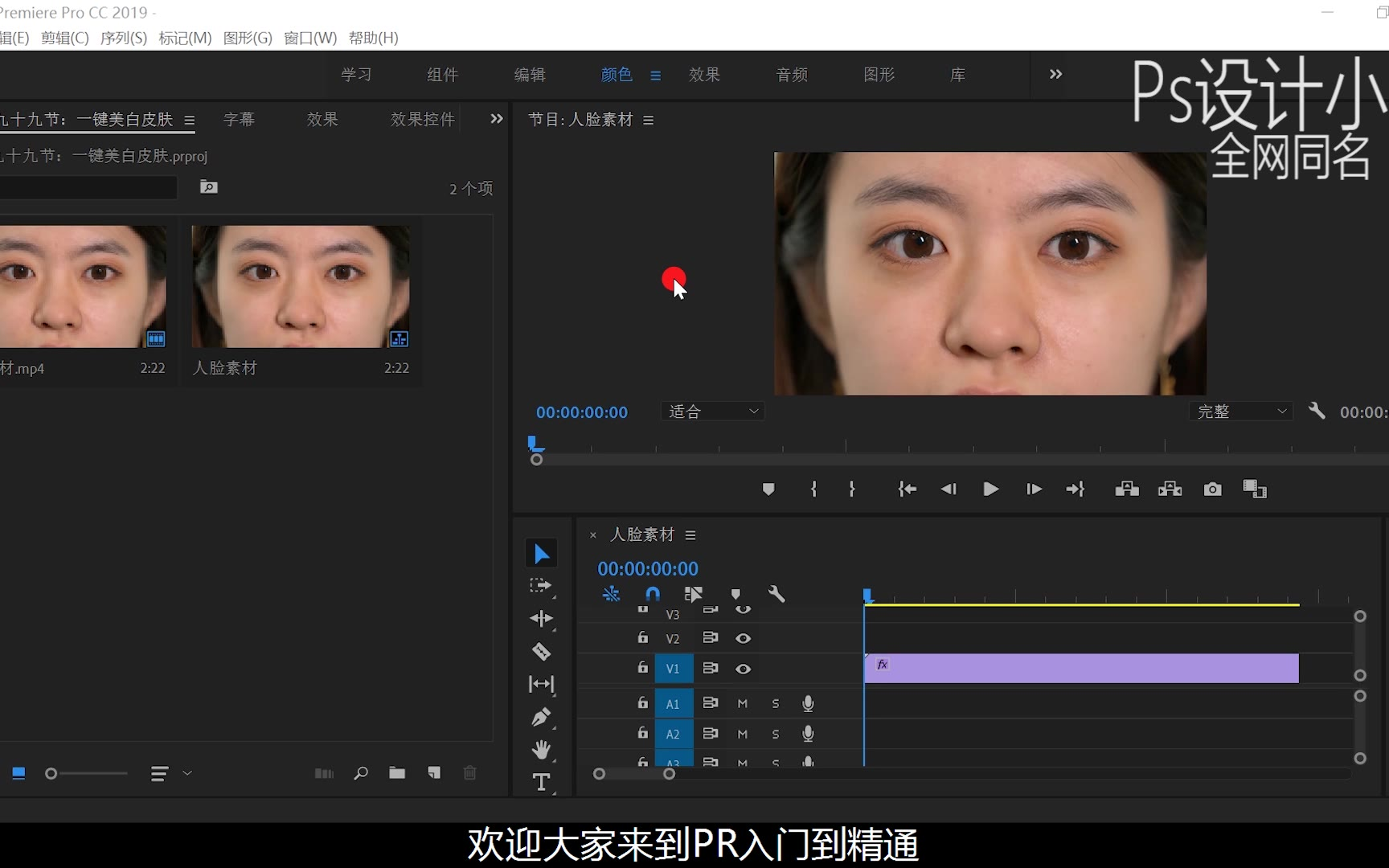The image size is (1389, 868).
Task: Click the Add Marker button in the Program monitor
Action: pyautogui.click(x=768, y=489)
